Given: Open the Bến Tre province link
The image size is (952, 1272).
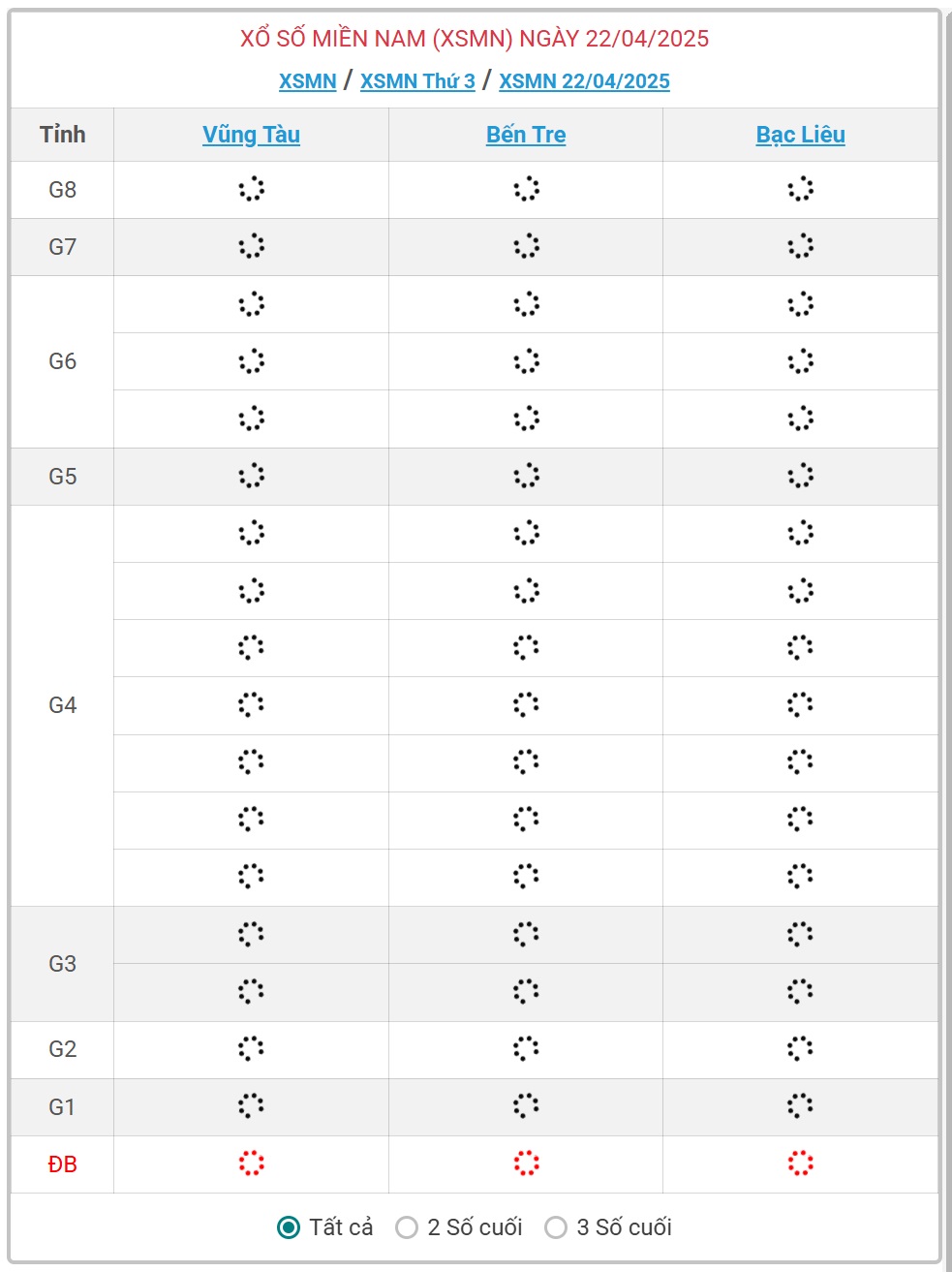Looking at the screenshot, I should [x=526, y=135].
